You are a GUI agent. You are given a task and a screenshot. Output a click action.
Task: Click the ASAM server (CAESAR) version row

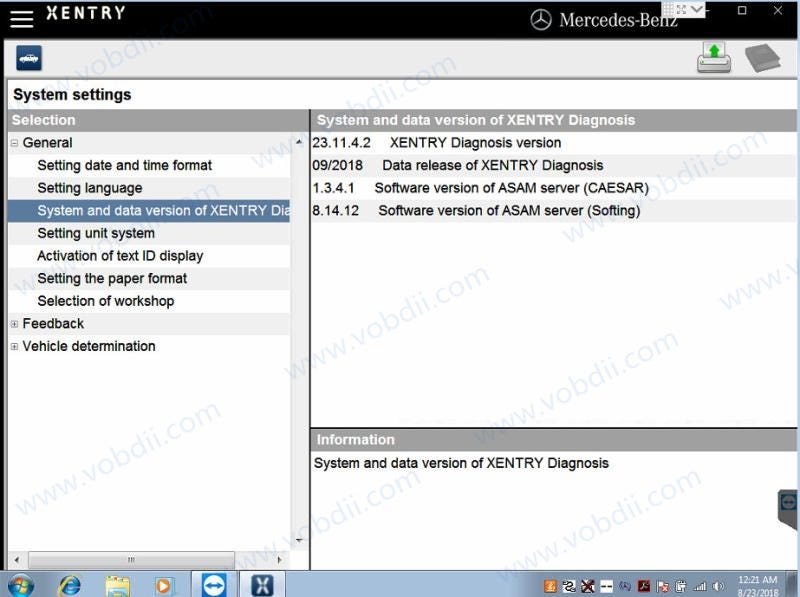pos(554,188)
